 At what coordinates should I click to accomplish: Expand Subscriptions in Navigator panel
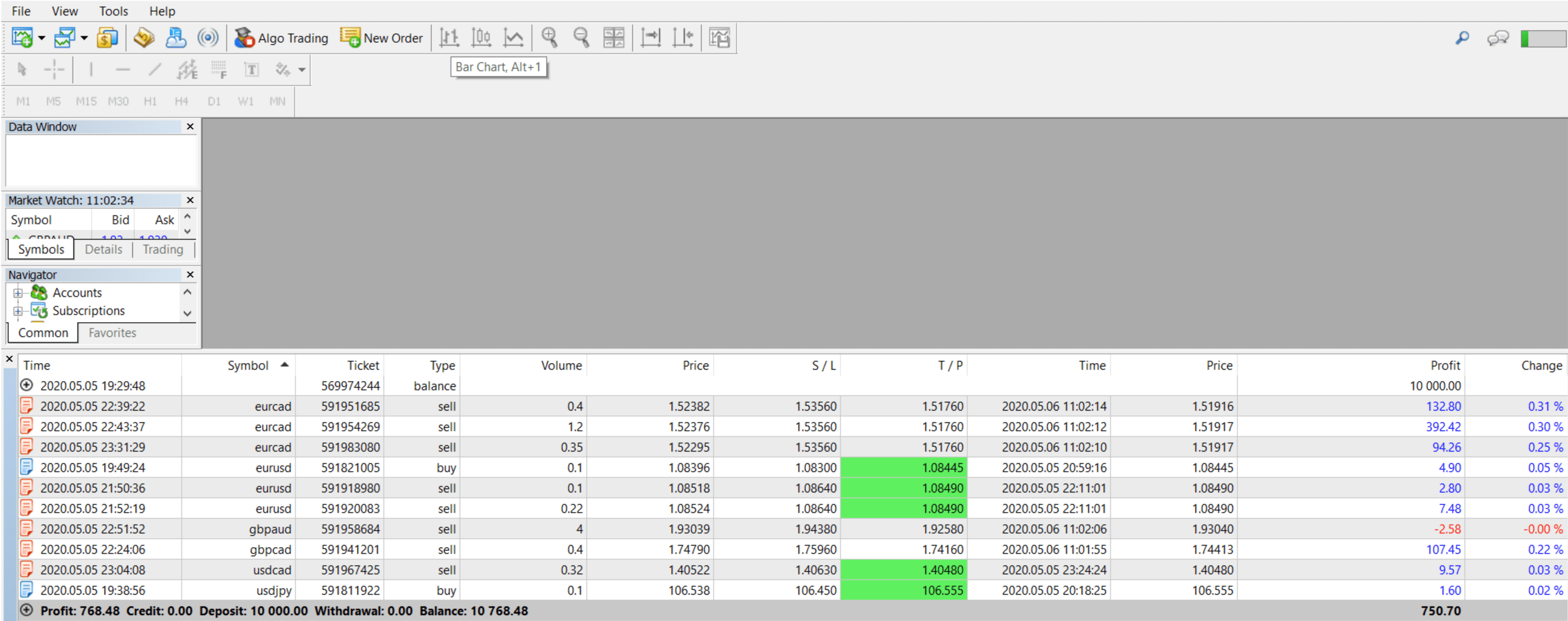(18, 310)
